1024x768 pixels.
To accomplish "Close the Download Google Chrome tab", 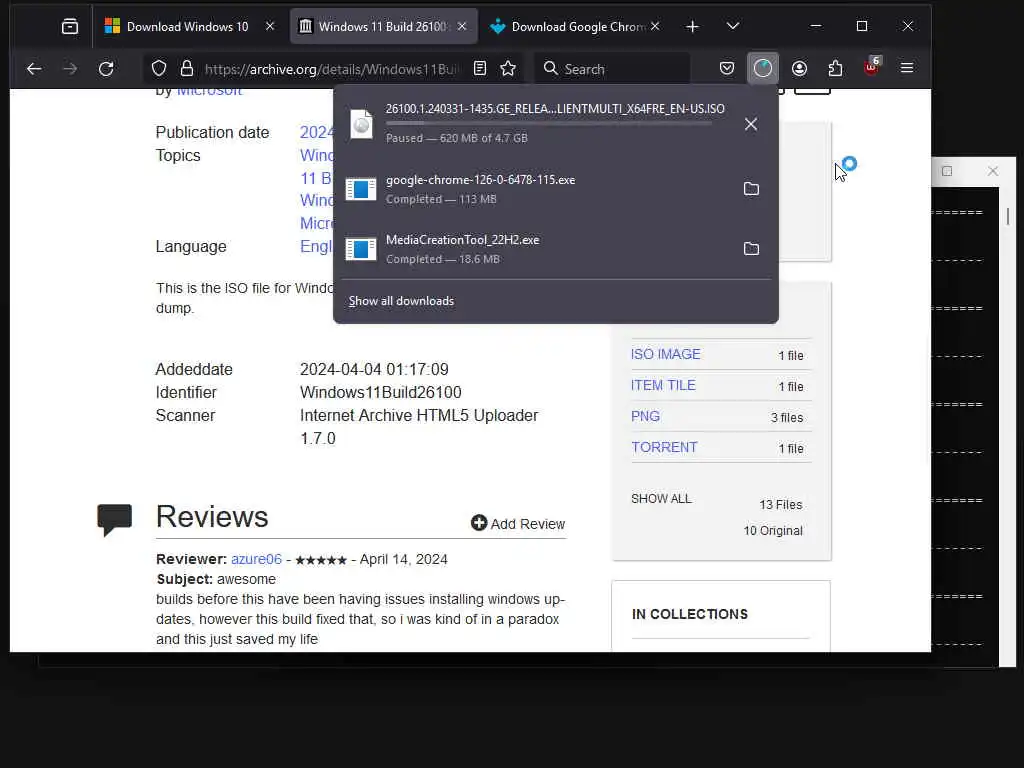I will pyautogui.click(x=655, y=26).
